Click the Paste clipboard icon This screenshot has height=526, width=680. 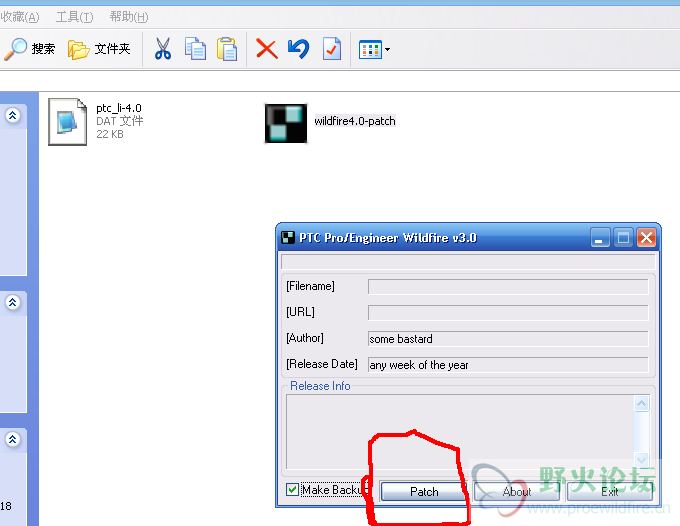[x=227, y=49]
